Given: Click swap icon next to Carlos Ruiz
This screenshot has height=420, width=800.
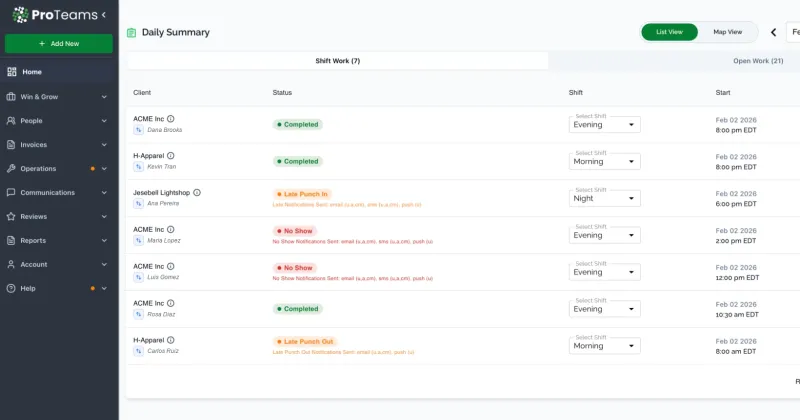Looking at the screenshot, I should point(138,351).
